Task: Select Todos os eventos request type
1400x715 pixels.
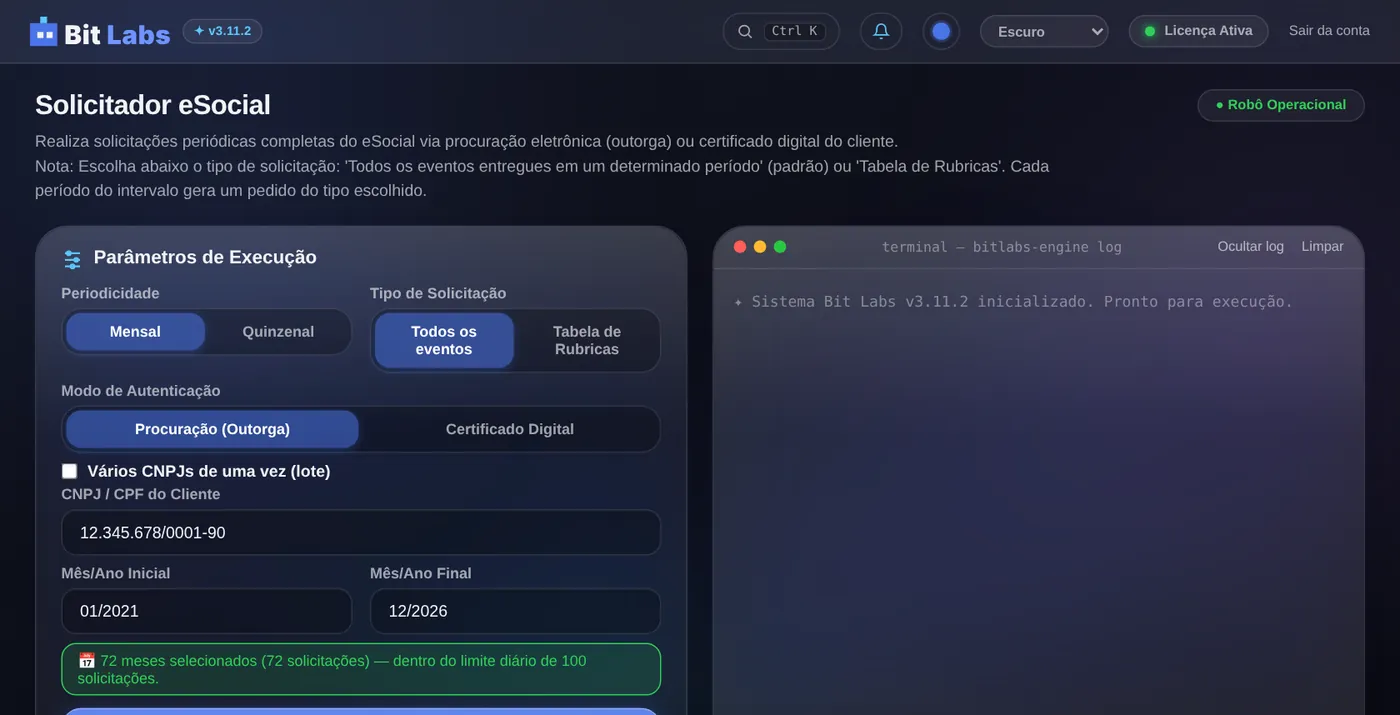Action: 444,340
